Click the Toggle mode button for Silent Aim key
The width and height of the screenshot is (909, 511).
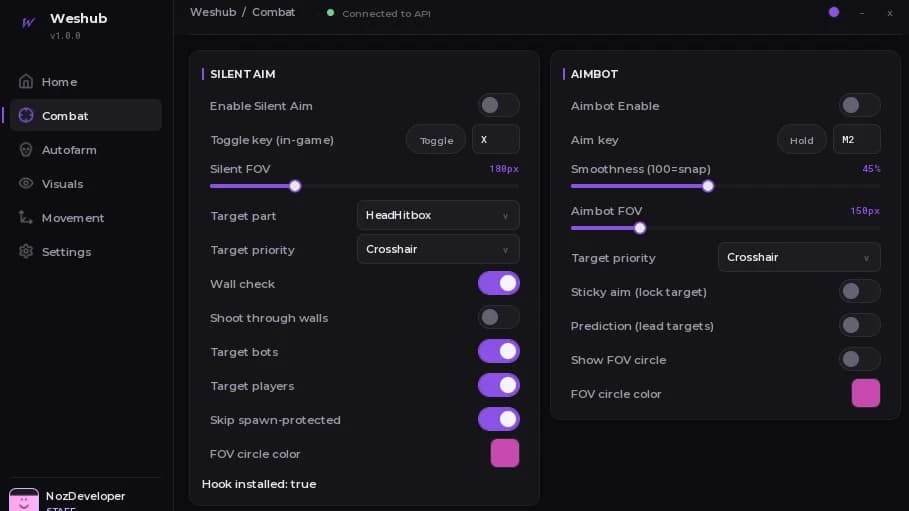coord(436,140)
